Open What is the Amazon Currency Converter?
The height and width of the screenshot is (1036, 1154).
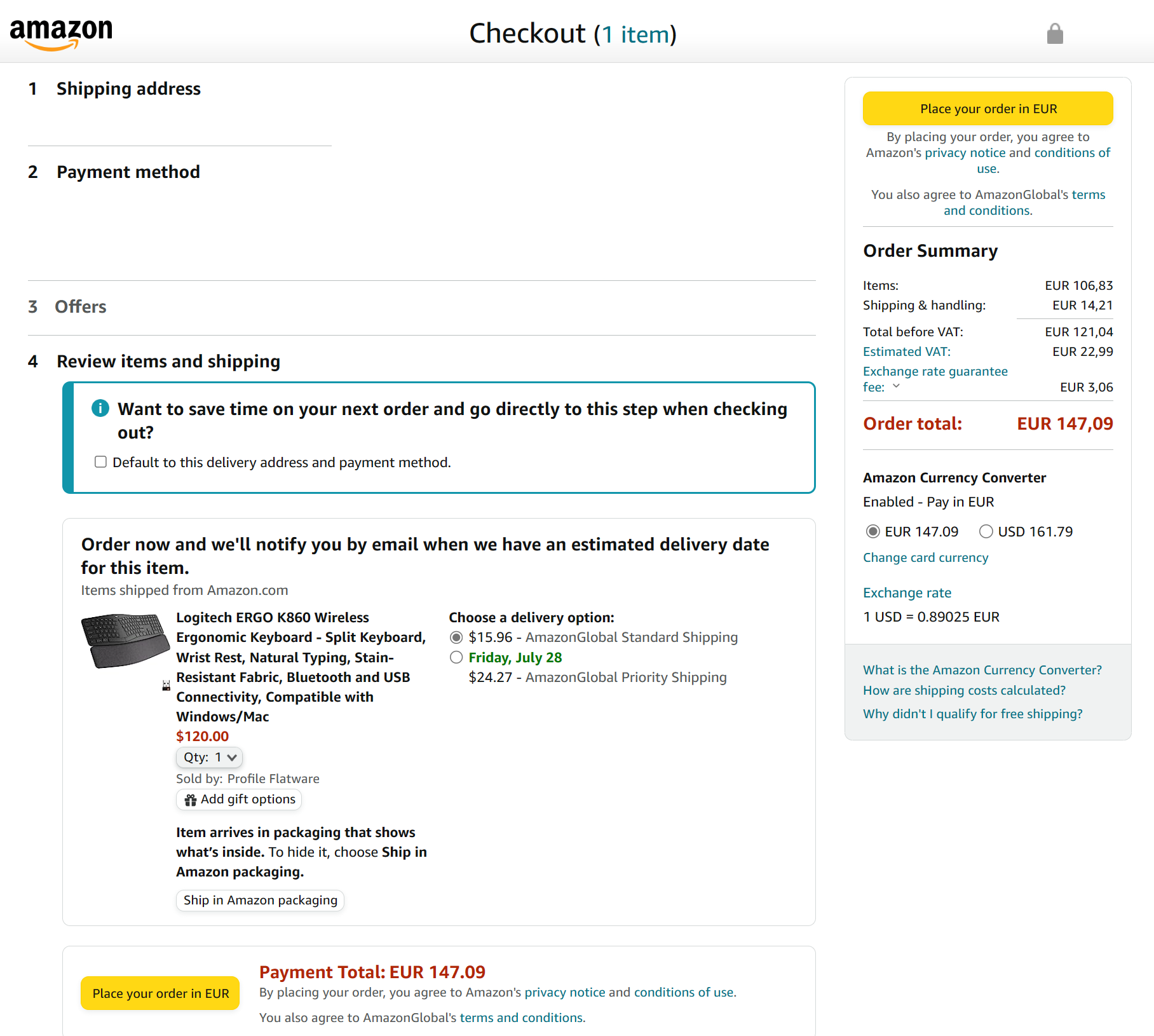[x=982, y=670]
